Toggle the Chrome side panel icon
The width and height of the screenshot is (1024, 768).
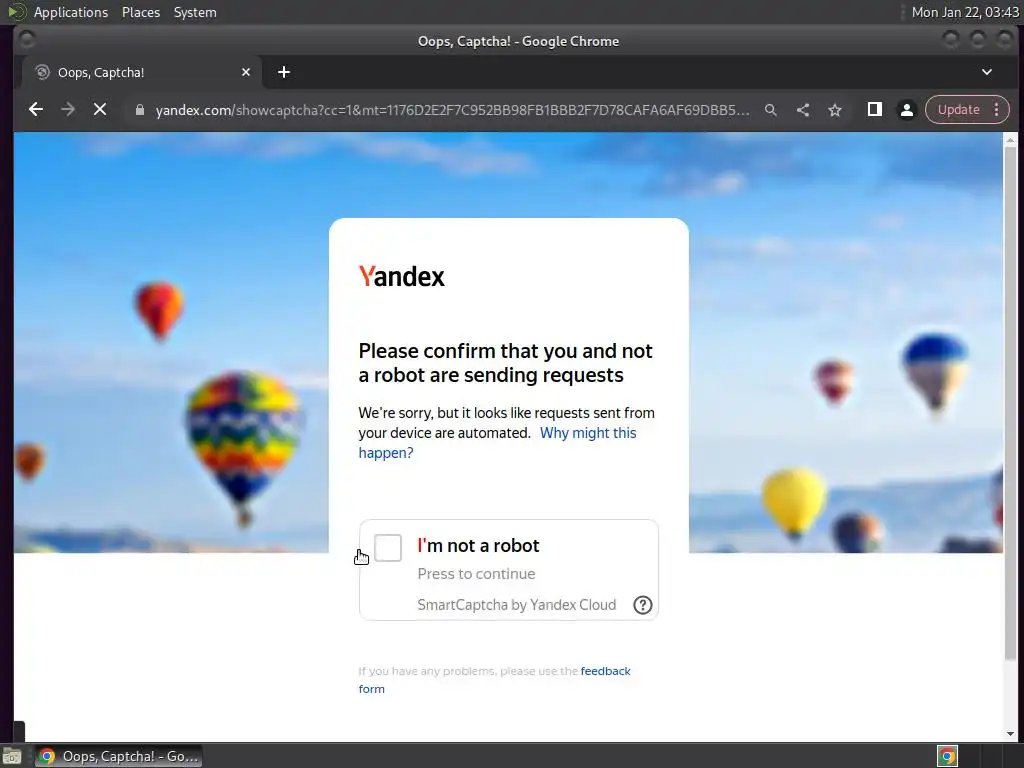874,110
